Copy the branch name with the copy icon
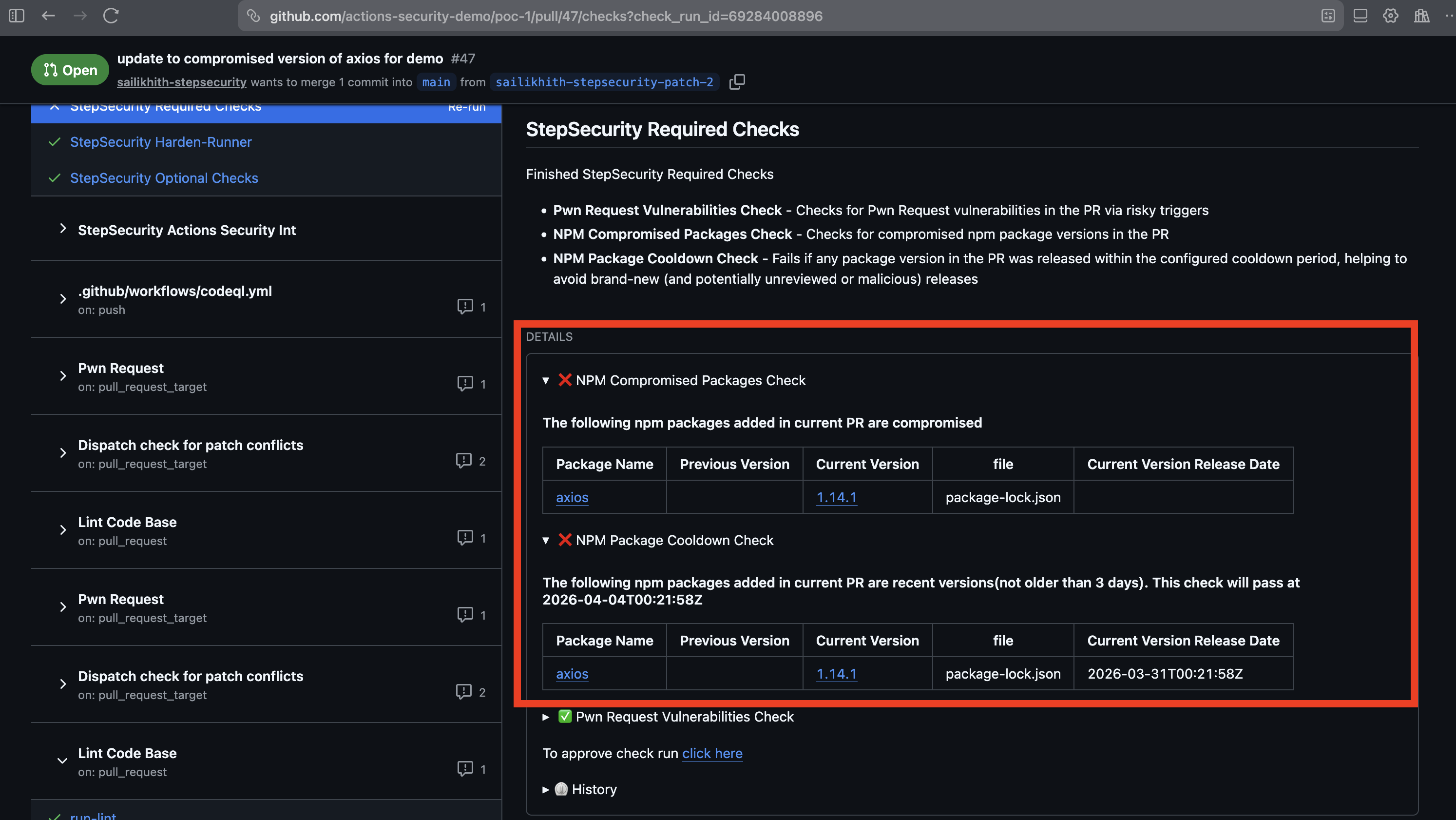Viewport: 1456px width, 820px height. 737,82
